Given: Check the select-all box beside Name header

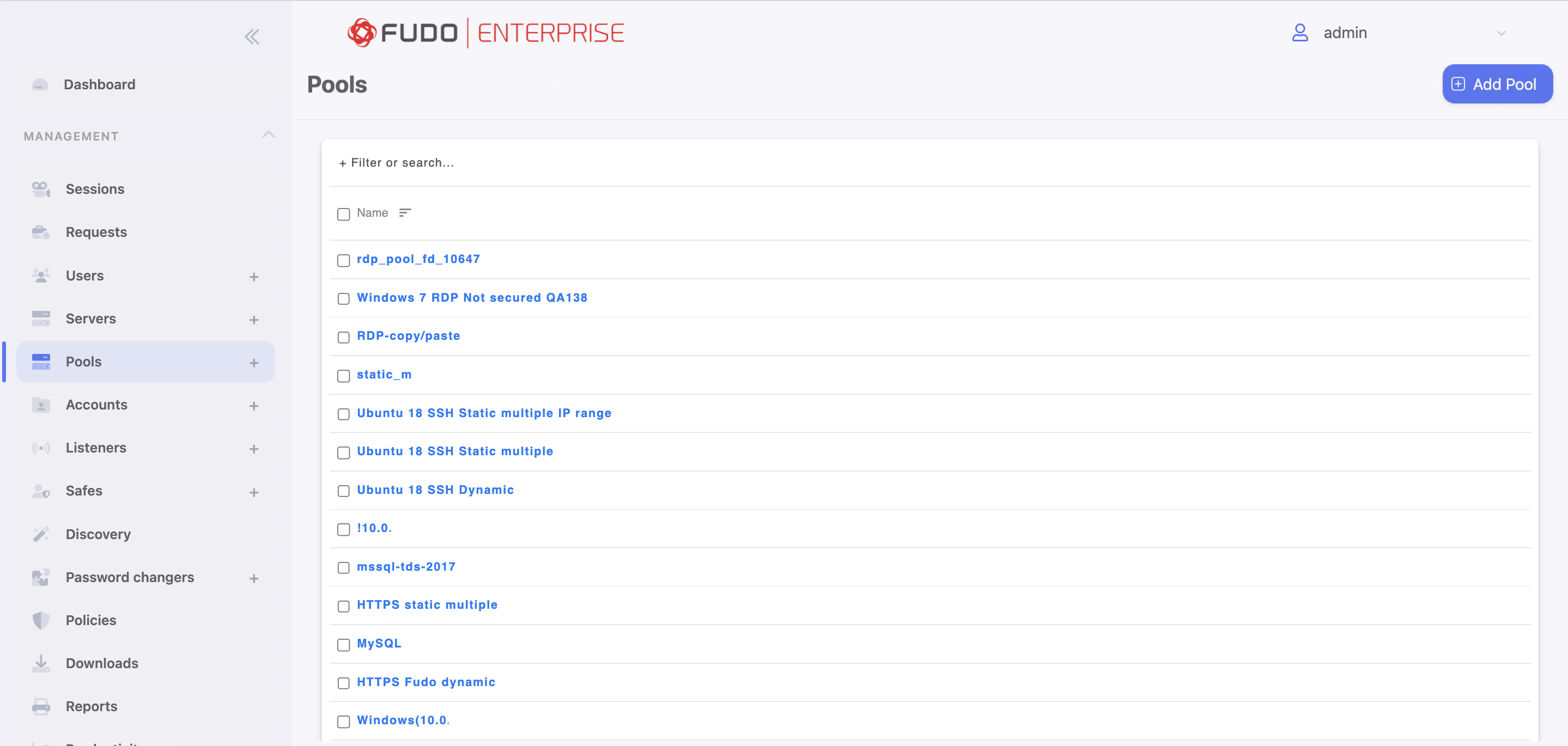Looking at the screenshot, I should click(x=343, y=214).
